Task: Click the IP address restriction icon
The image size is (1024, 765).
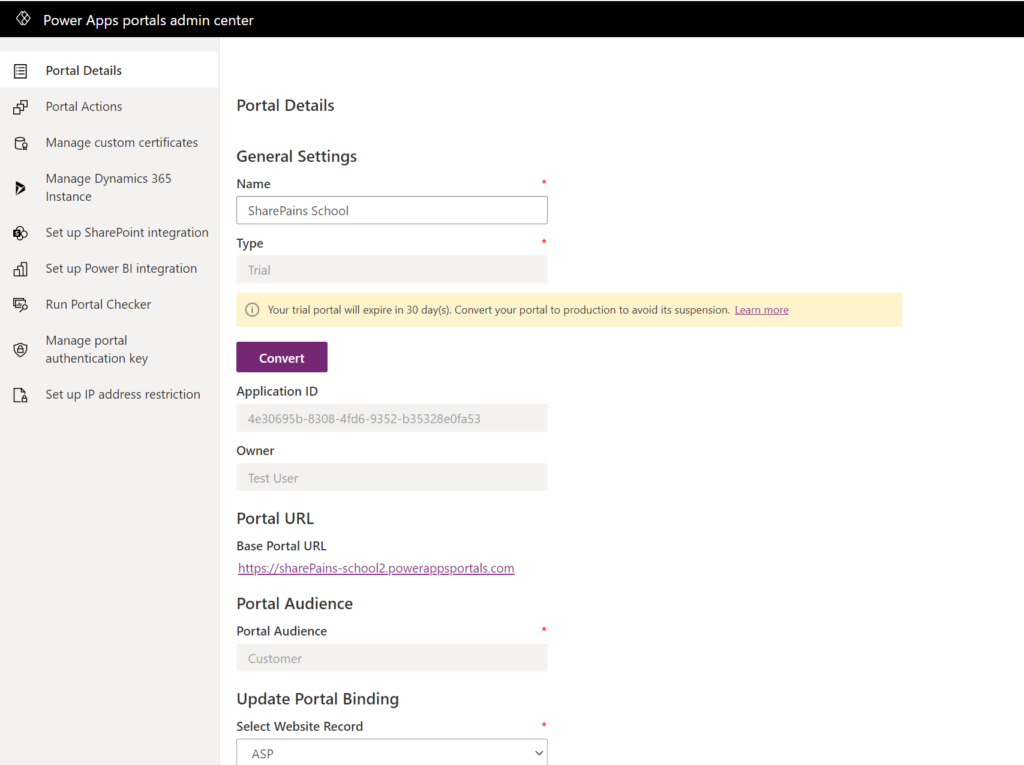Action: pos(20,395)
